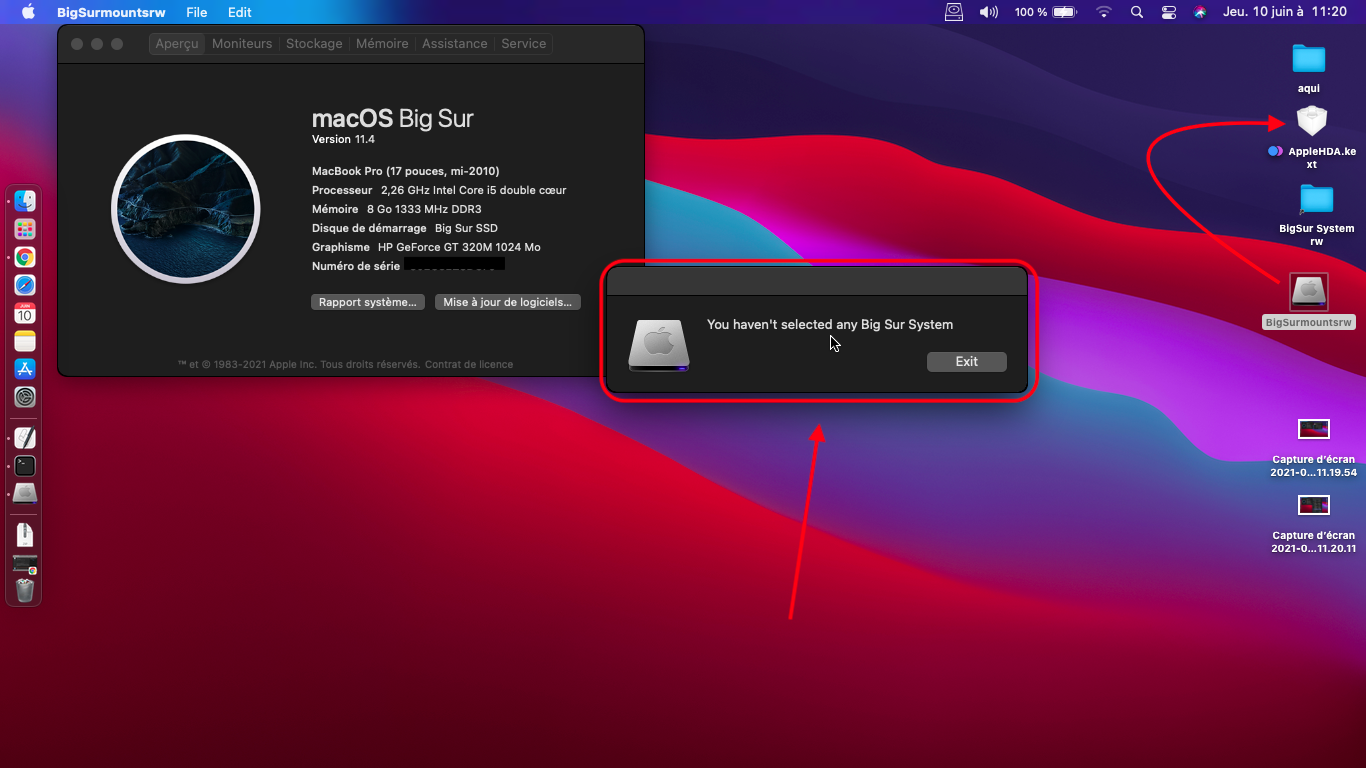
Task: Open the BigSurmountsrw application menu
Action: pos(112,12)
